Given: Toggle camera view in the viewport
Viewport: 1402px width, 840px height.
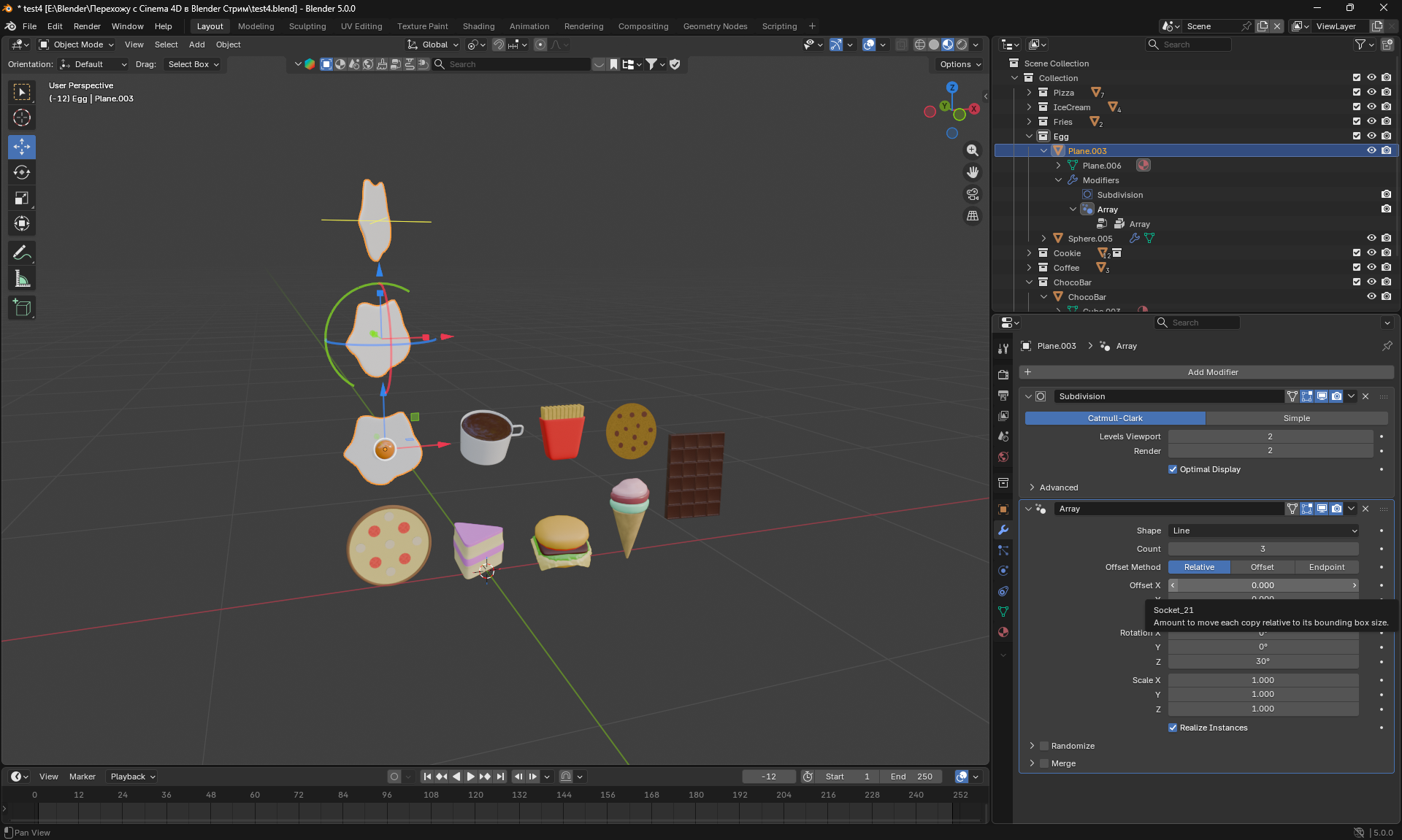Looking at the screenshot, I should click(x=973, y=194).
